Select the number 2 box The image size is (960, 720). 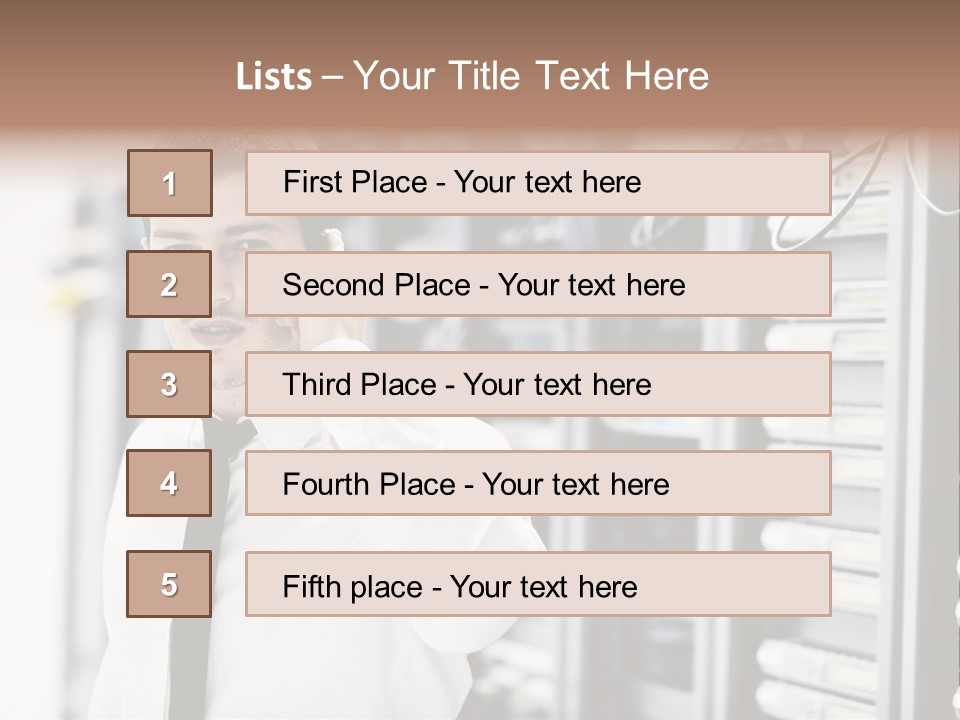tap(170, 284)
